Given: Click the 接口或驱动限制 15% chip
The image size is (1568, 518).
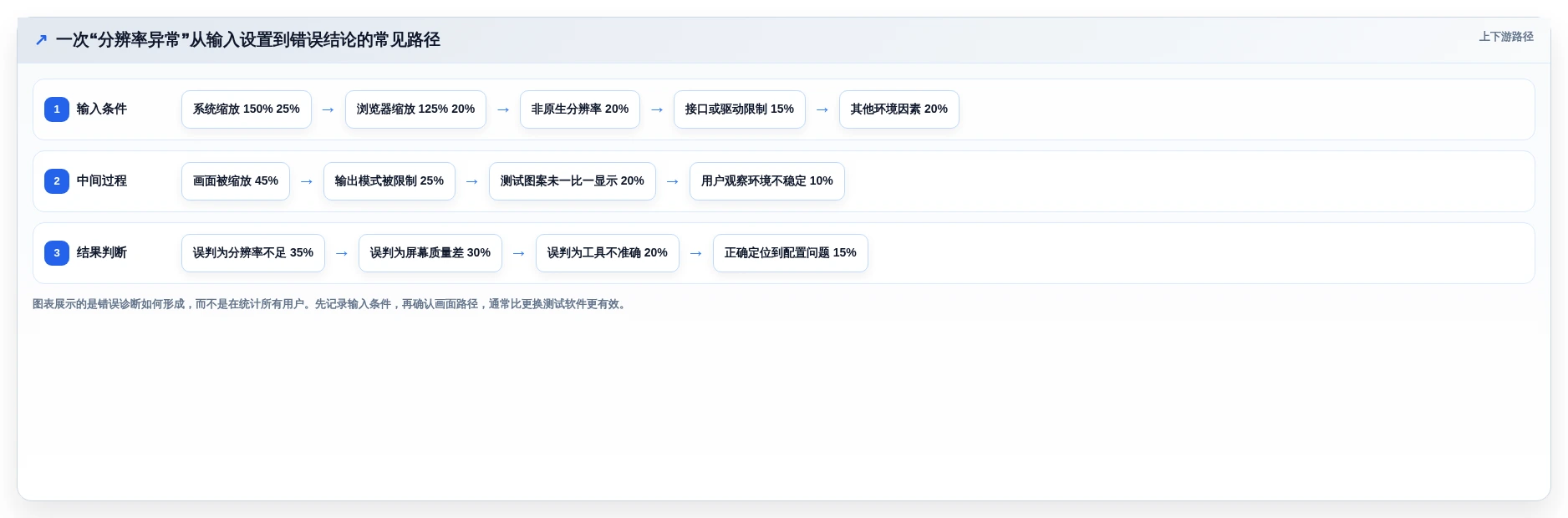Looking at the screenshot, I should coord(740,109).
